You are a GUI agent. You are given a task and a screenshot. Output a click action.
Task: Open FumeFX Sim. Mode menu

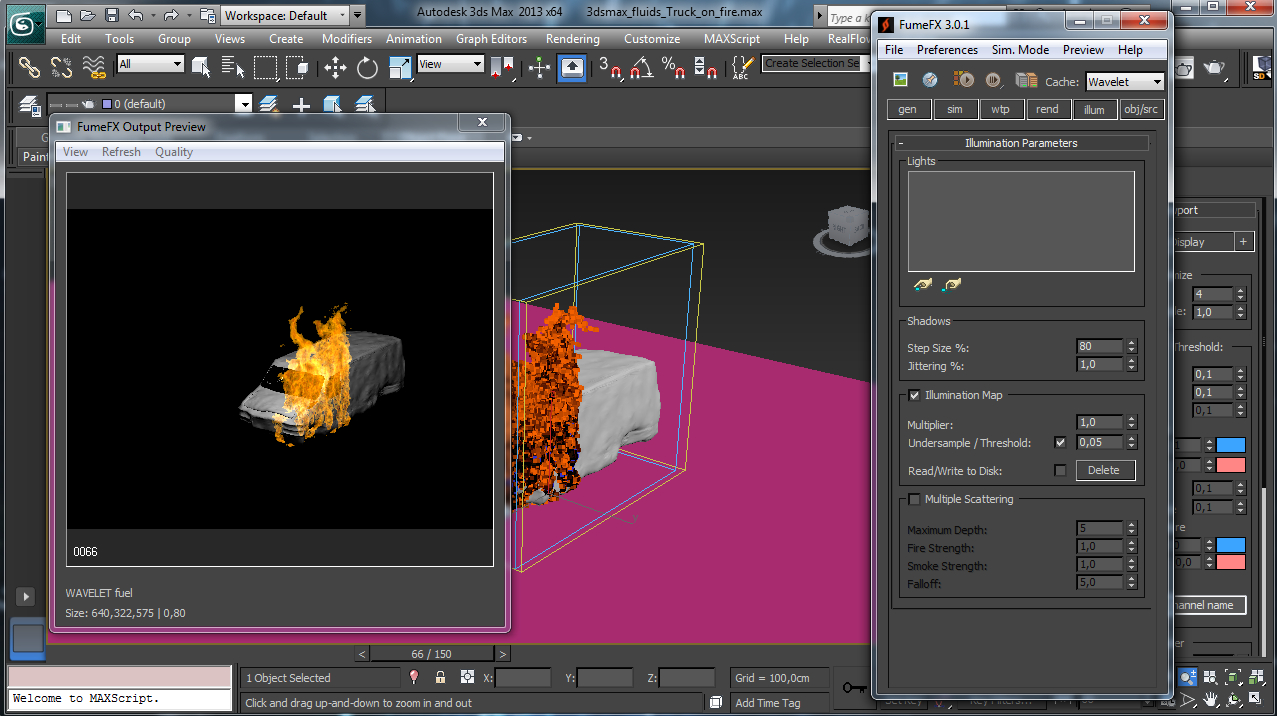(1020, 50)
